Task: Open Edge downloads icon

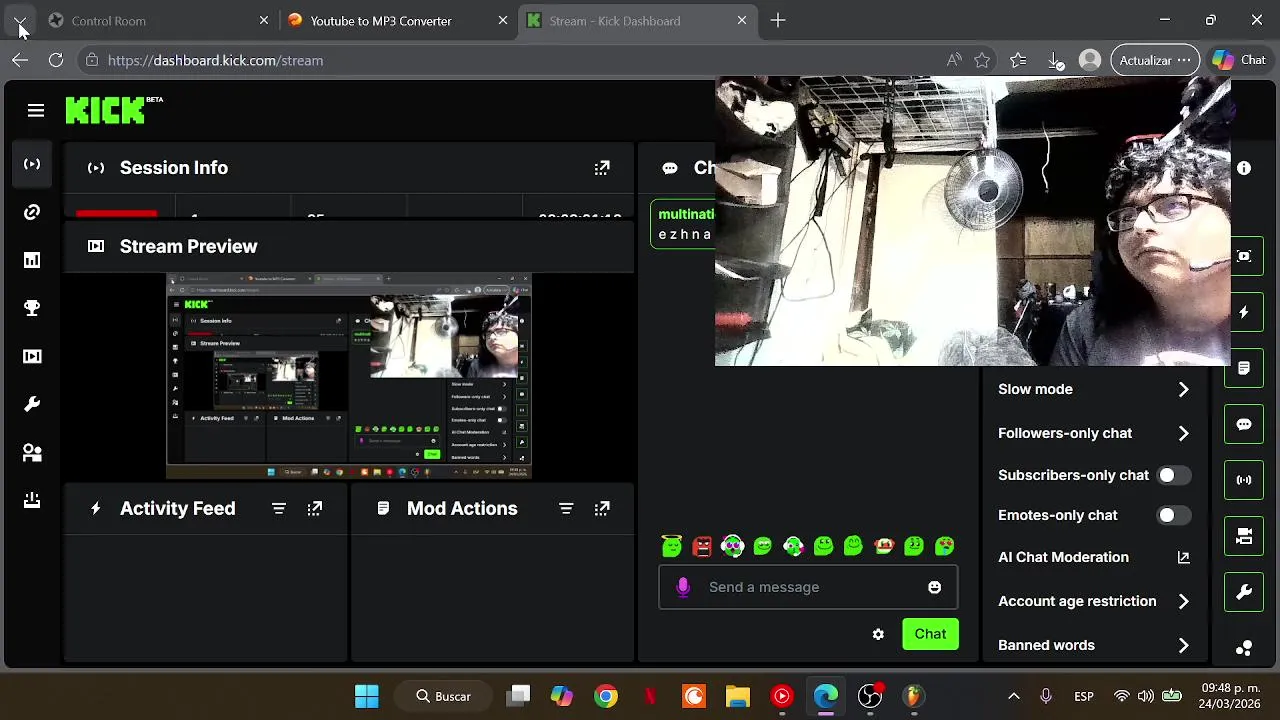Action: click(1055, 60)
